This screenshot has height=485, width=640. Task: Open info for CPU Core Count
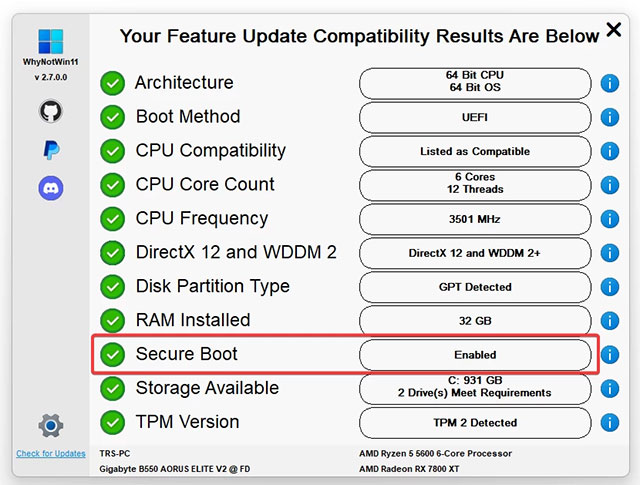coord(610,185)
